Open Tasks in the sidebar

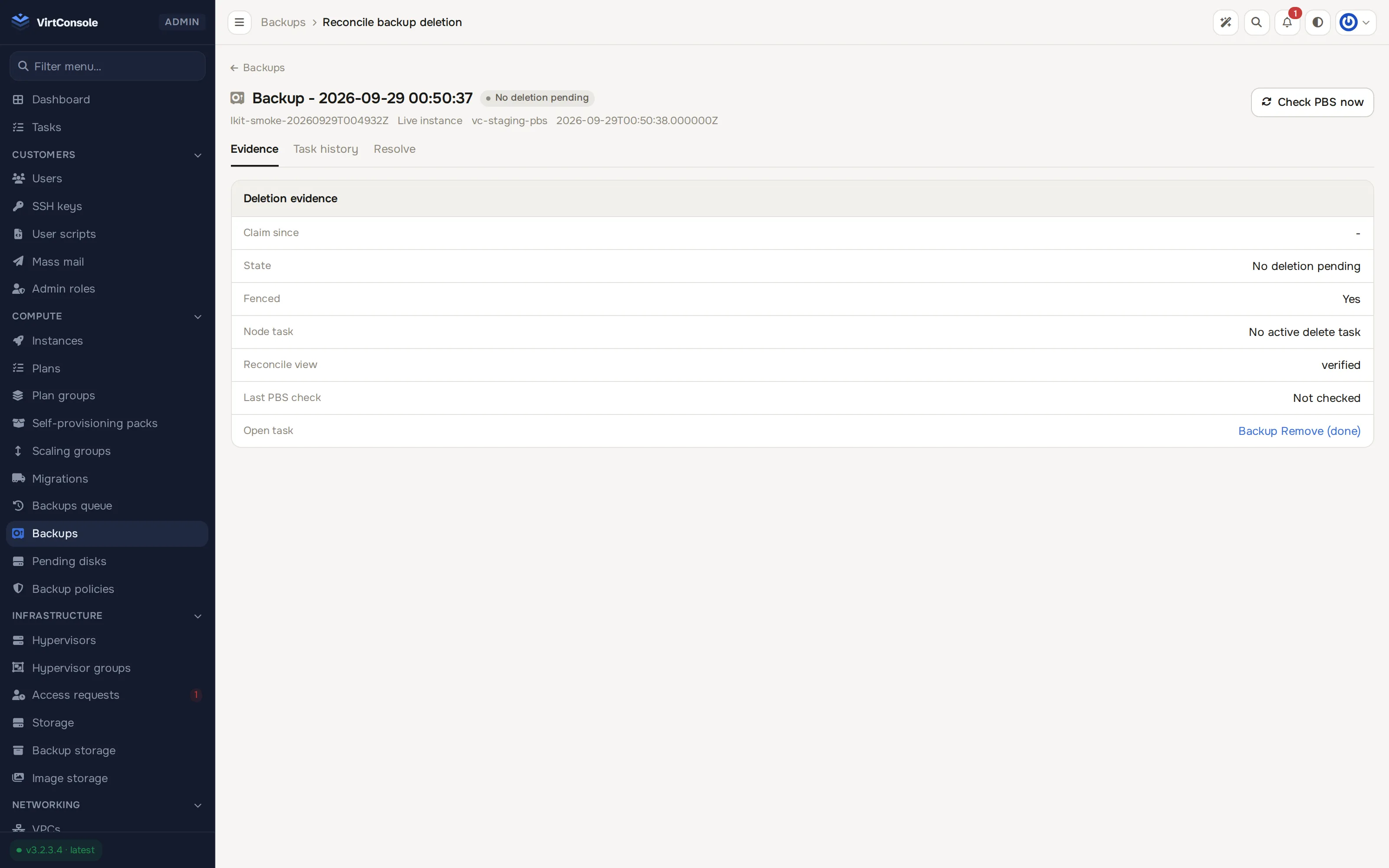pyautogui.click(x=107, y=127)
